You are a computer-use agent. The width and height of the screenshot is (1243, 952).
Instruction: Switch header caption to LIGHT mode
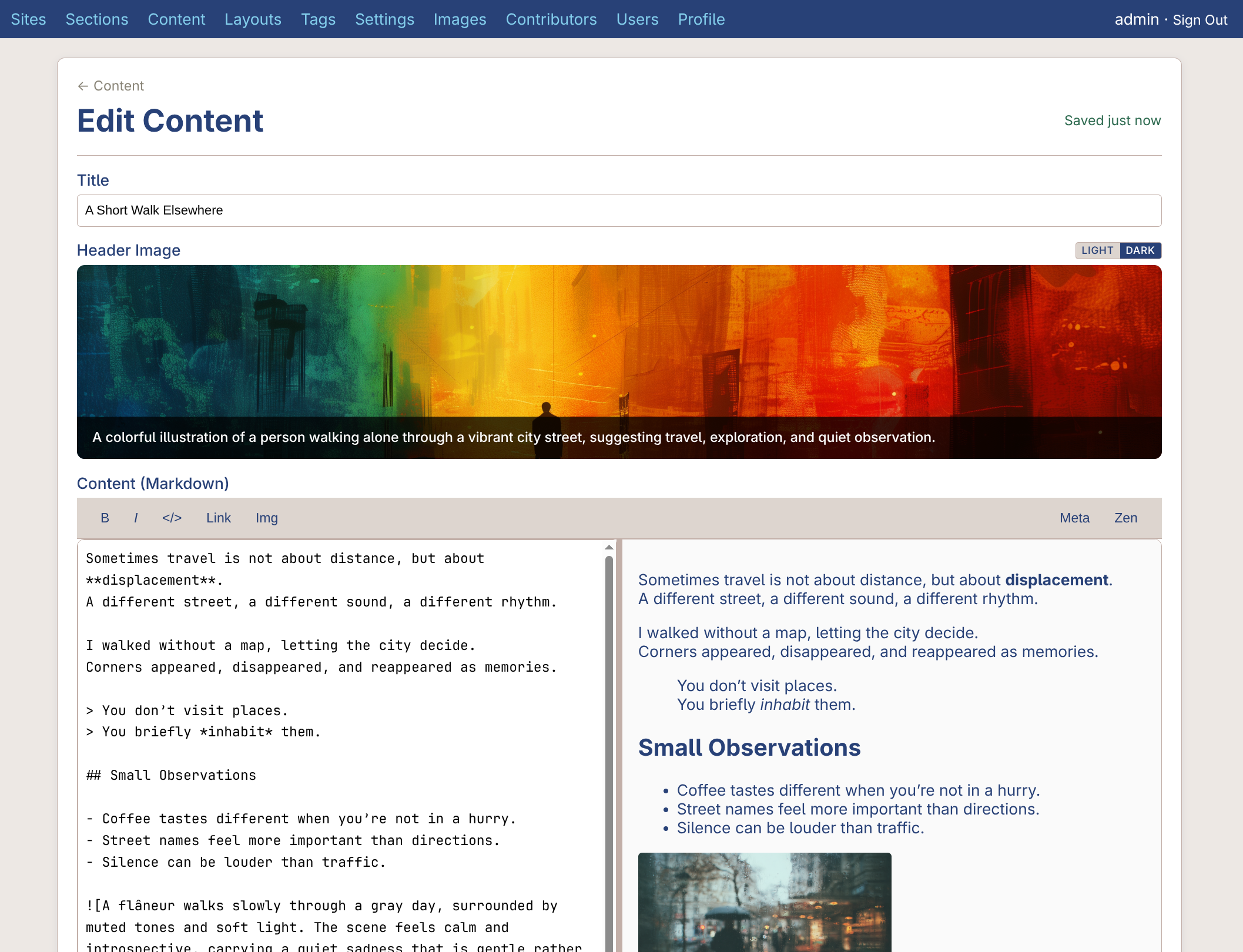(x=1097, y=250)
